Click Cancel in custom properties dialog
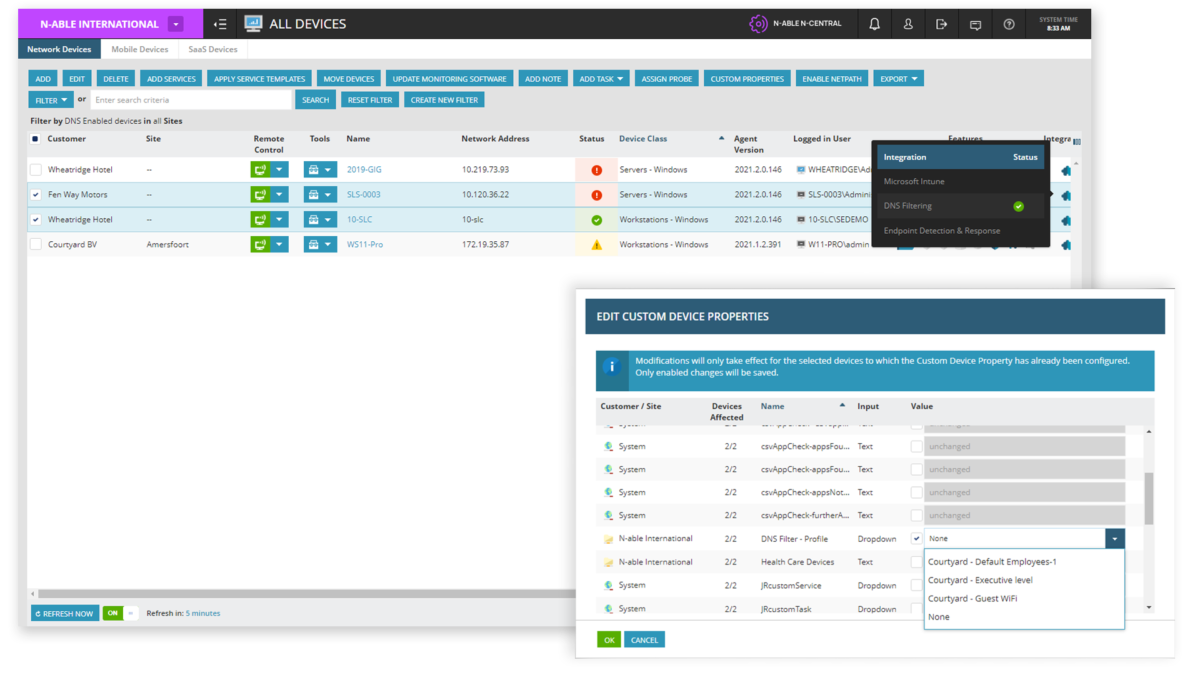 pyautogui.click(x=644, y=639)
